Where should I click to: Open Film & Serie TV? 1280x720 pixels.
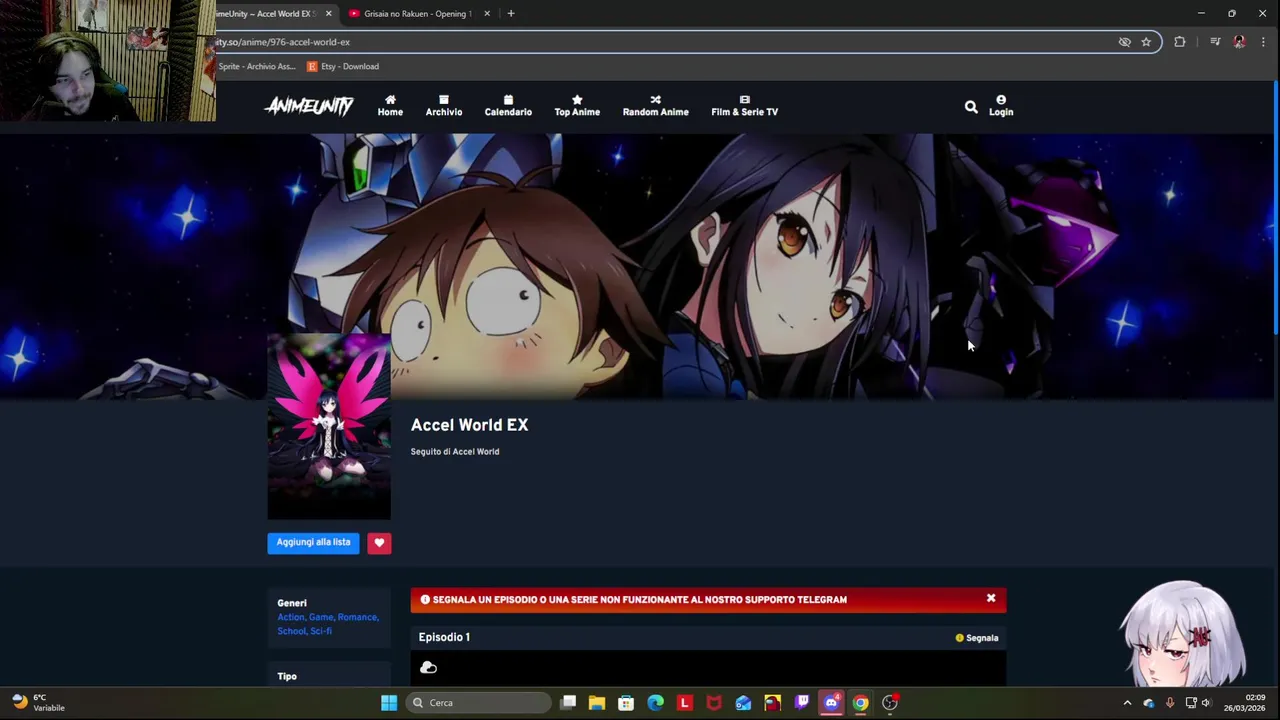(744, 106)
